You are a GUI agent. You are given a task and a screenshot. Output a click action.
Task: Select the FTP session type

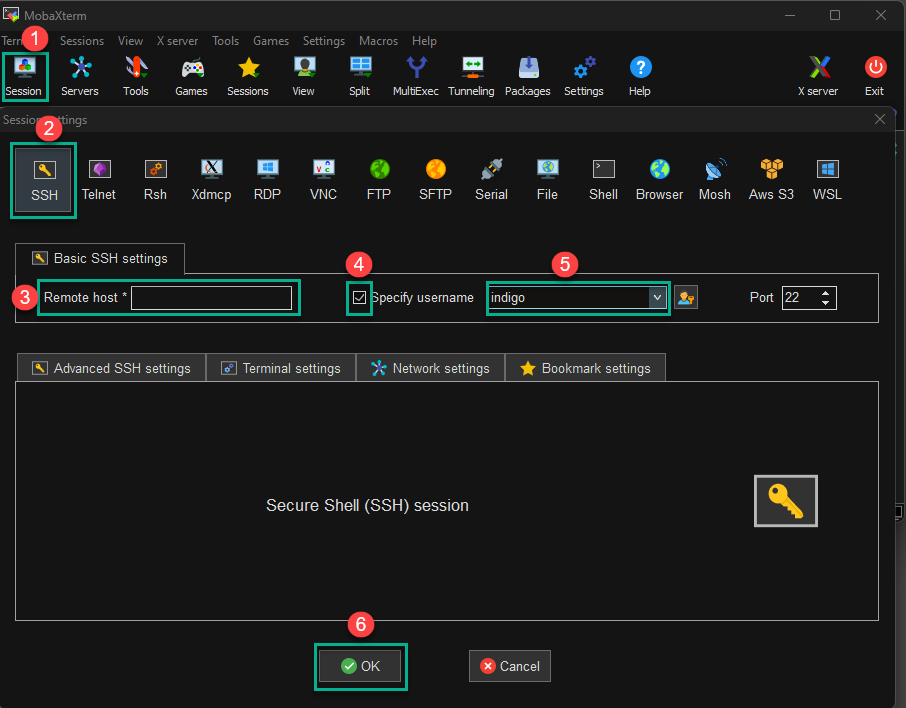point(379,180)
